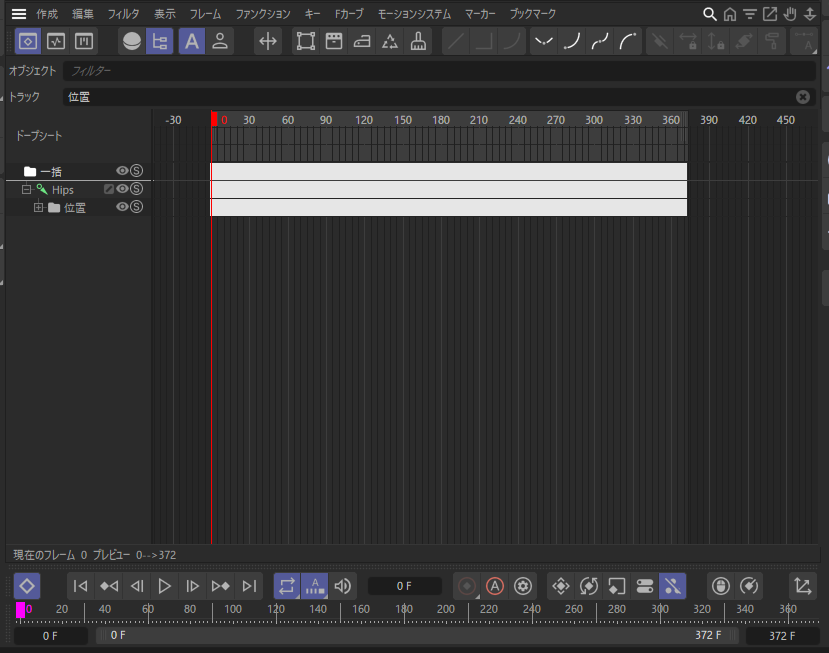The image size is (829, 653).
Task: Click the ドープシート label
Action: tap(39, 136)
